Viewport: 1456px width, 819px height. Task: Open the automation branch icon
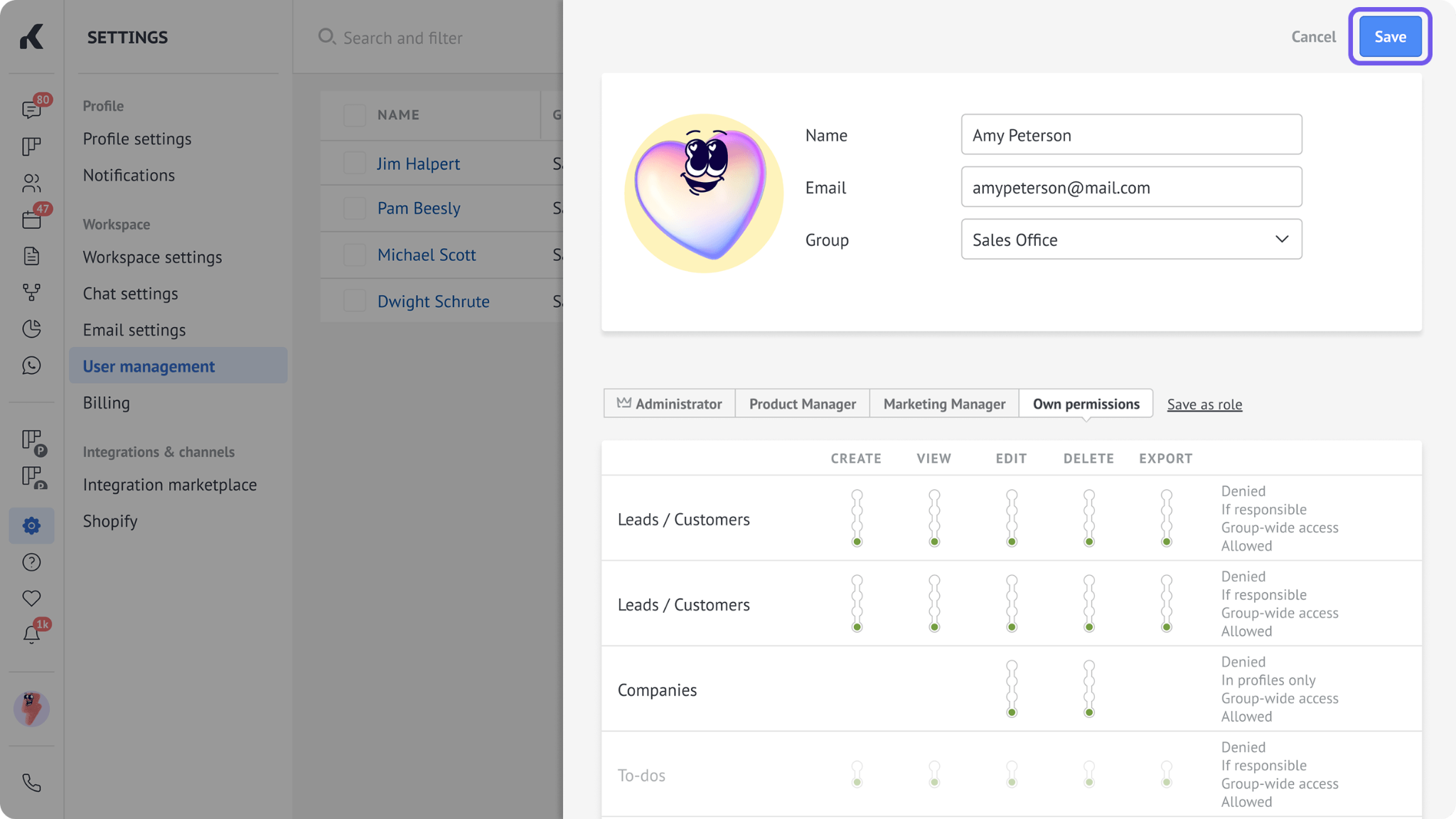click(x=31, y=292)
